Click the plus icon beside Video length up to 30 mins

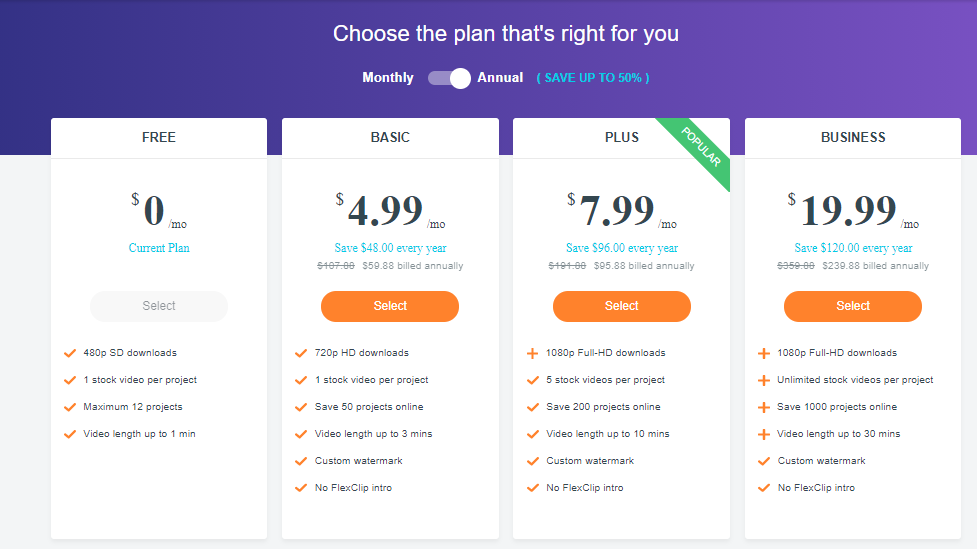click(x=763, y=434)
